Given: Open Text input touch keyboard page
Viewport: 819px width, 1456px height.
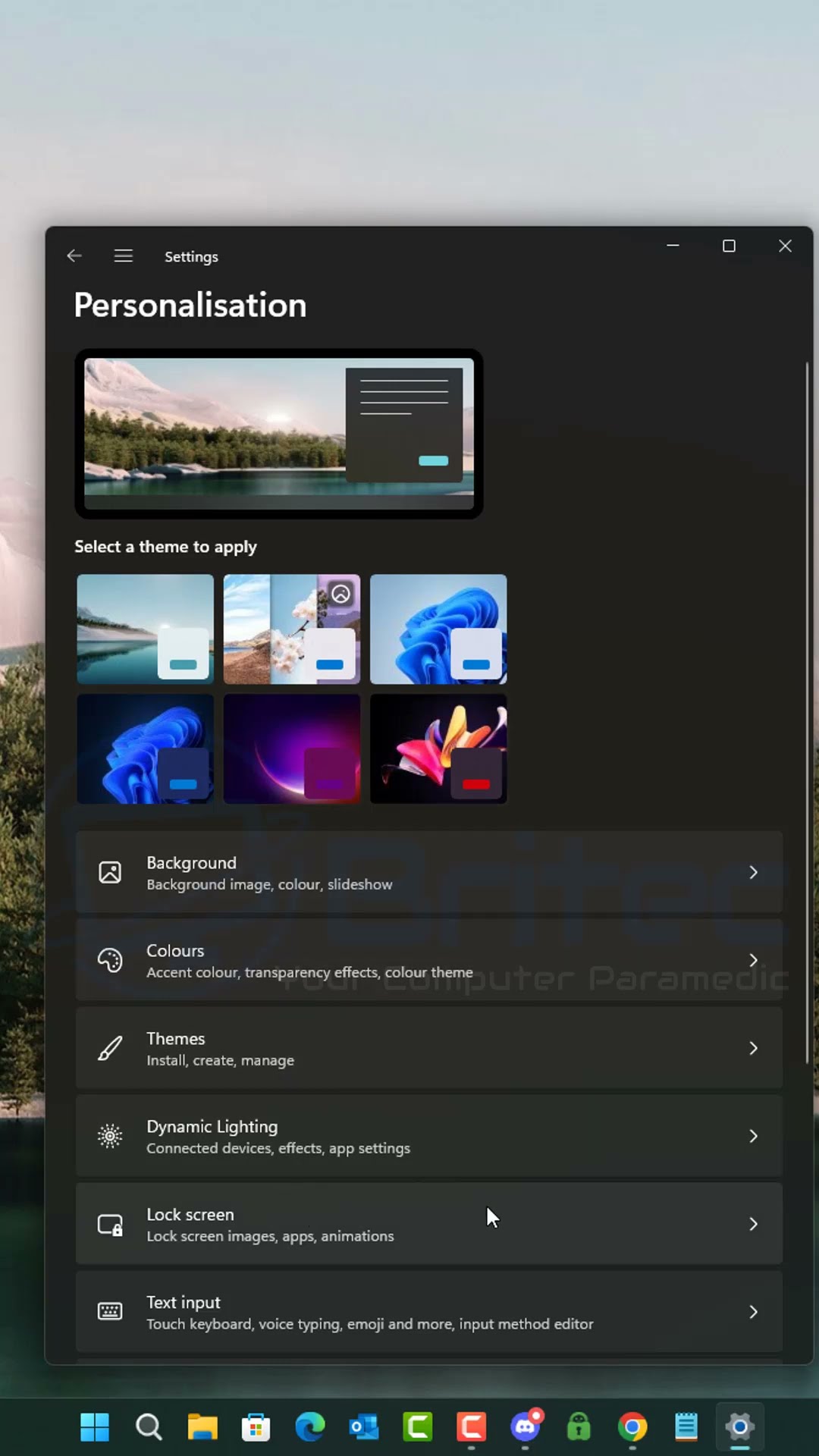Looking at the screenshot, I should point(429,1312).
